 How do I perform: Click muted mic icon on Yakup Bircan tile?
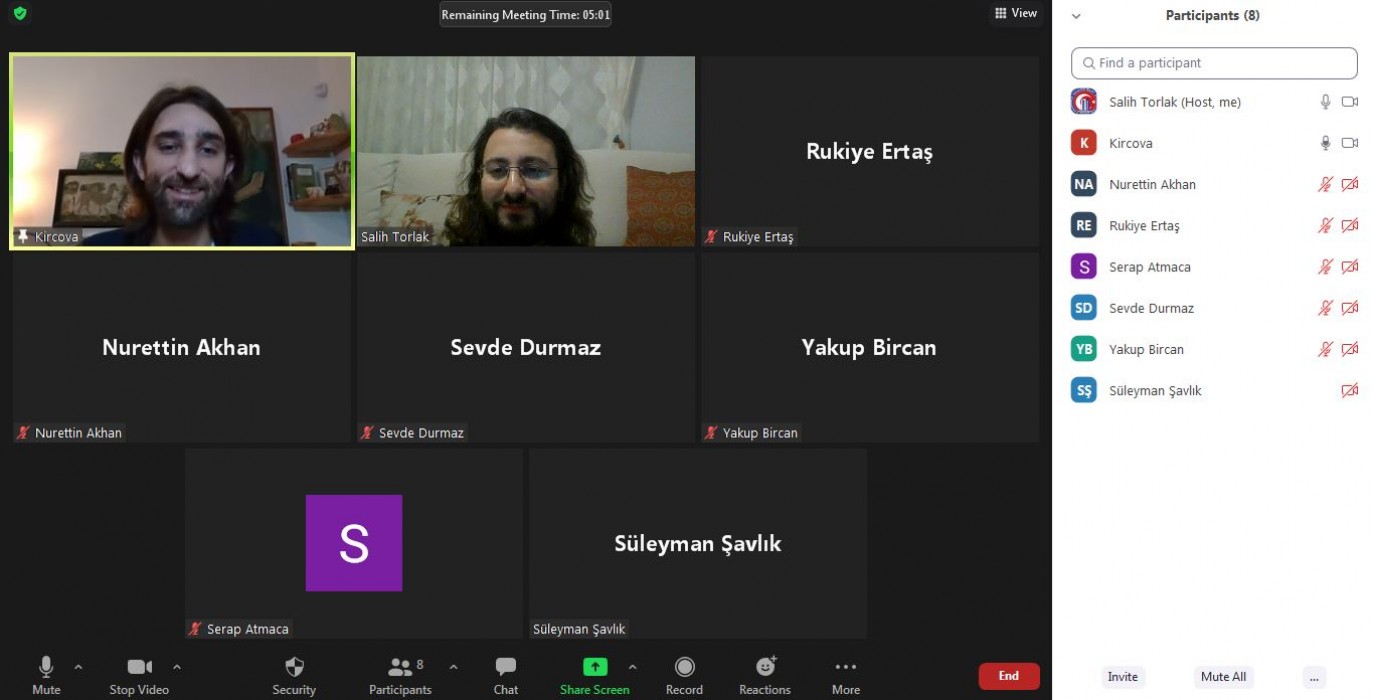(x=711, y=433)
